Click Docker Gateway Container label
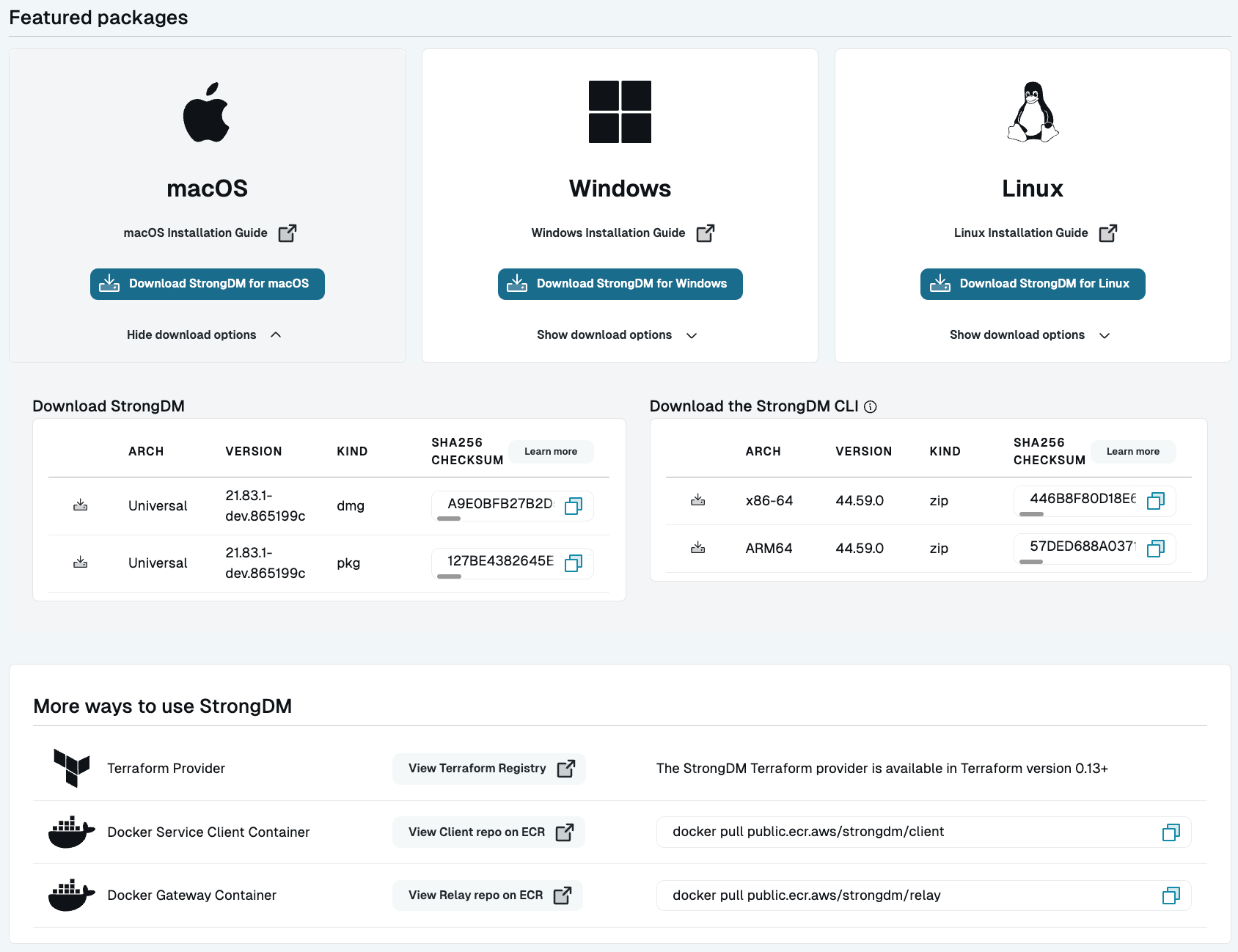Viewport: 1238px width, 952px height. tap(192, 895)
